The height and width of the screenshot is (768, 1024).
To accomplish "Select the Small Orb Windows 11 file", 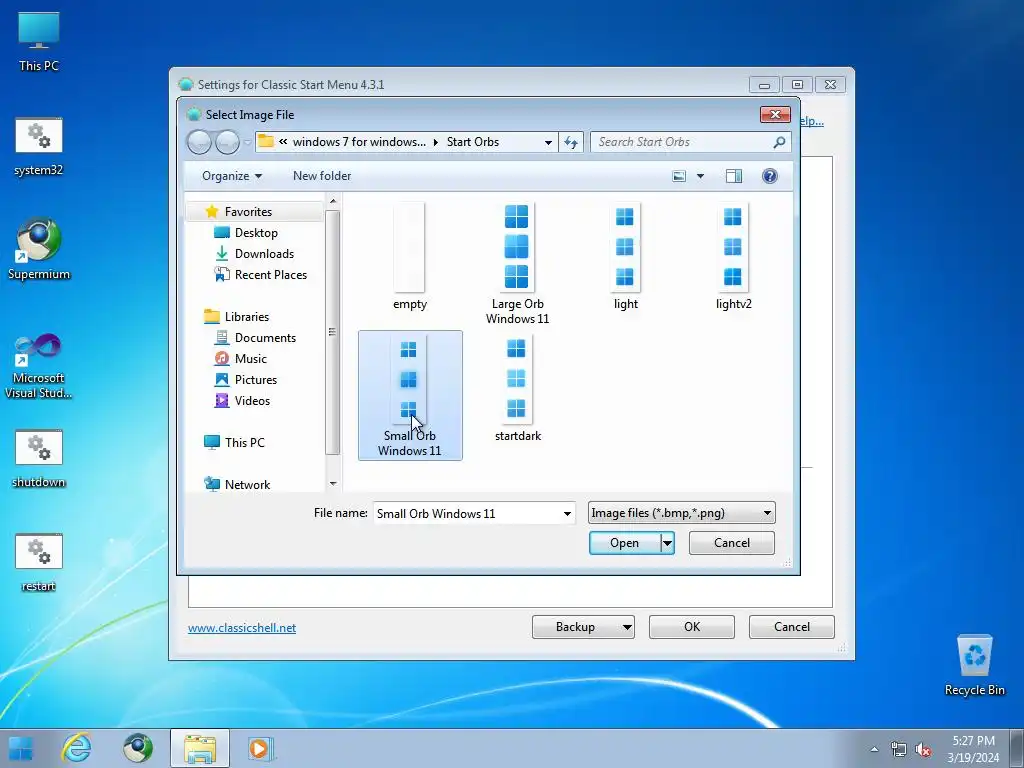I will 410,395.
